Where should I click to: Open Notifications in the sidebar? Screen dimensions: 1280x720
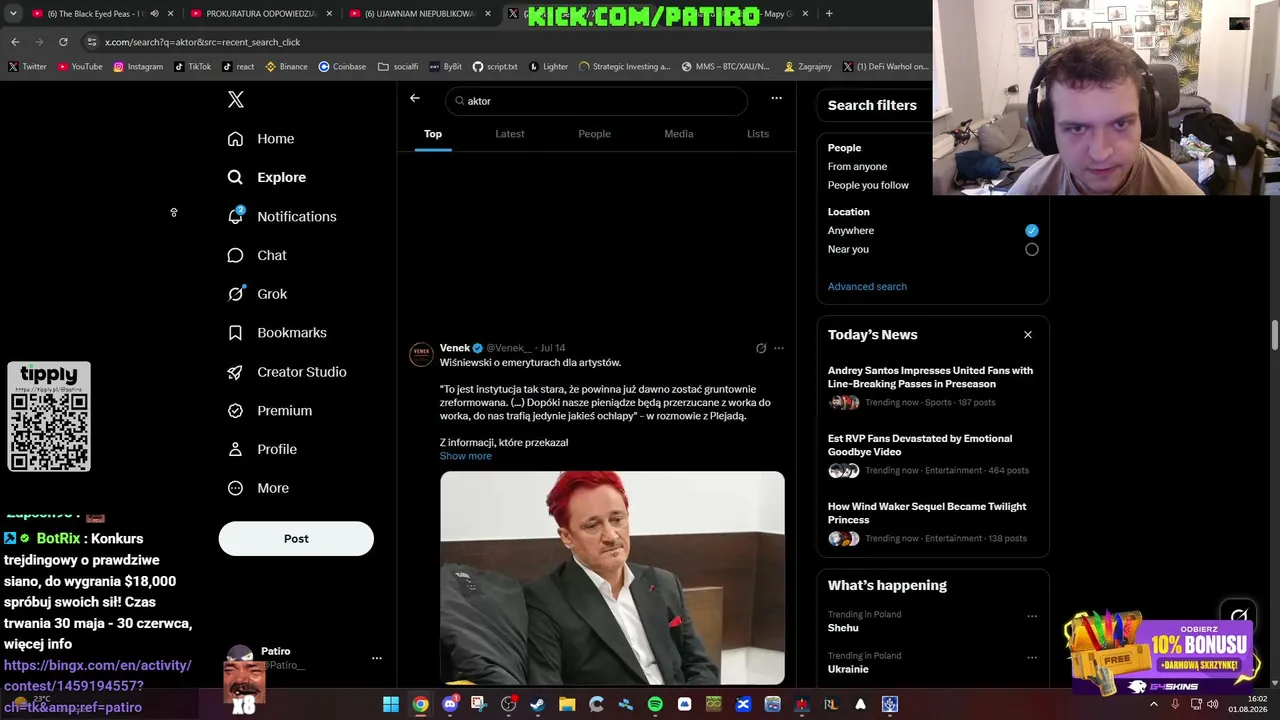(282, 216)
